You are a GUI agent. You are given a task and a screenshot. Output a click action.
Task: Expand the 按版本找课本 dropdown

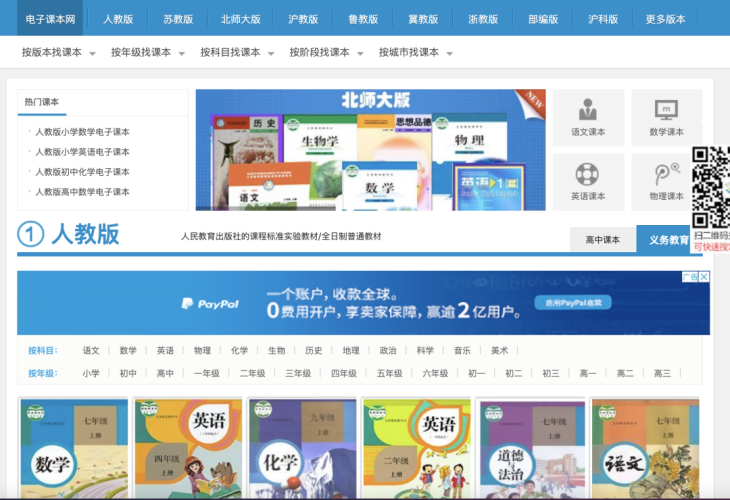59,52
